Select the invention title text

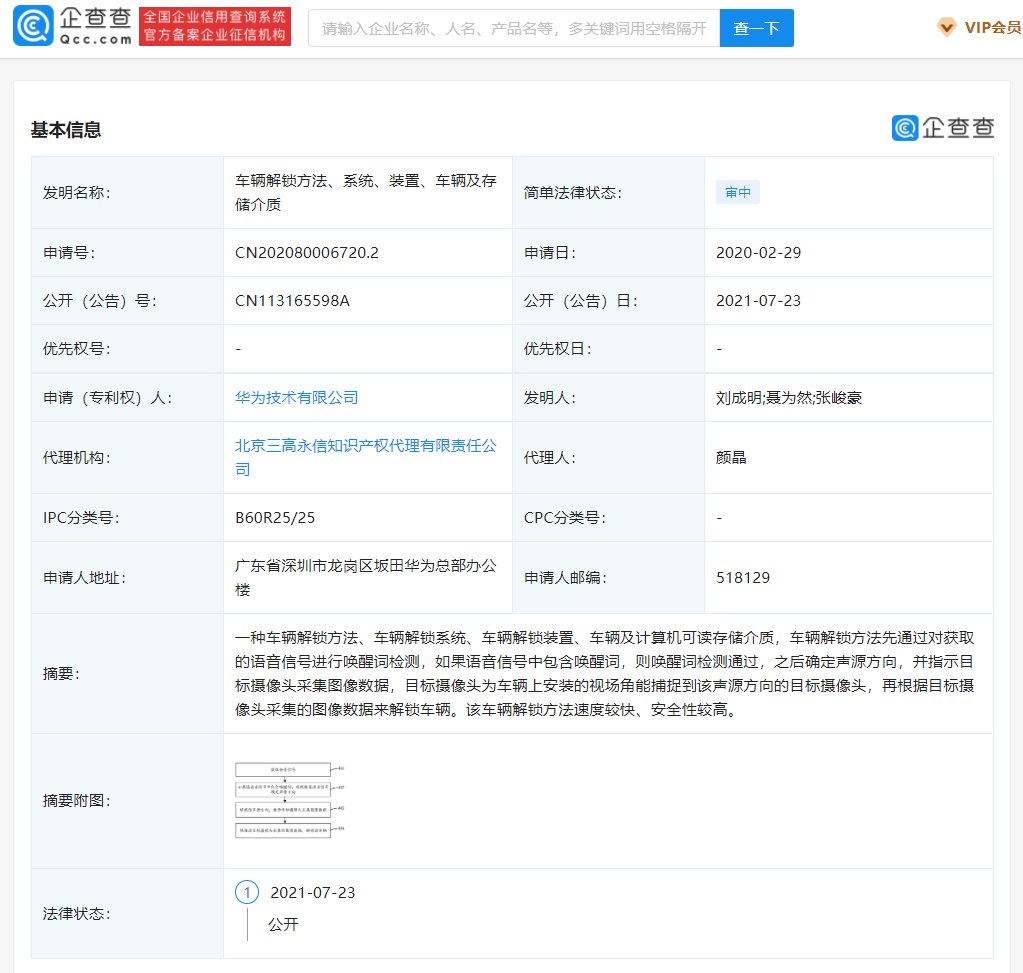tap(365, 193)
